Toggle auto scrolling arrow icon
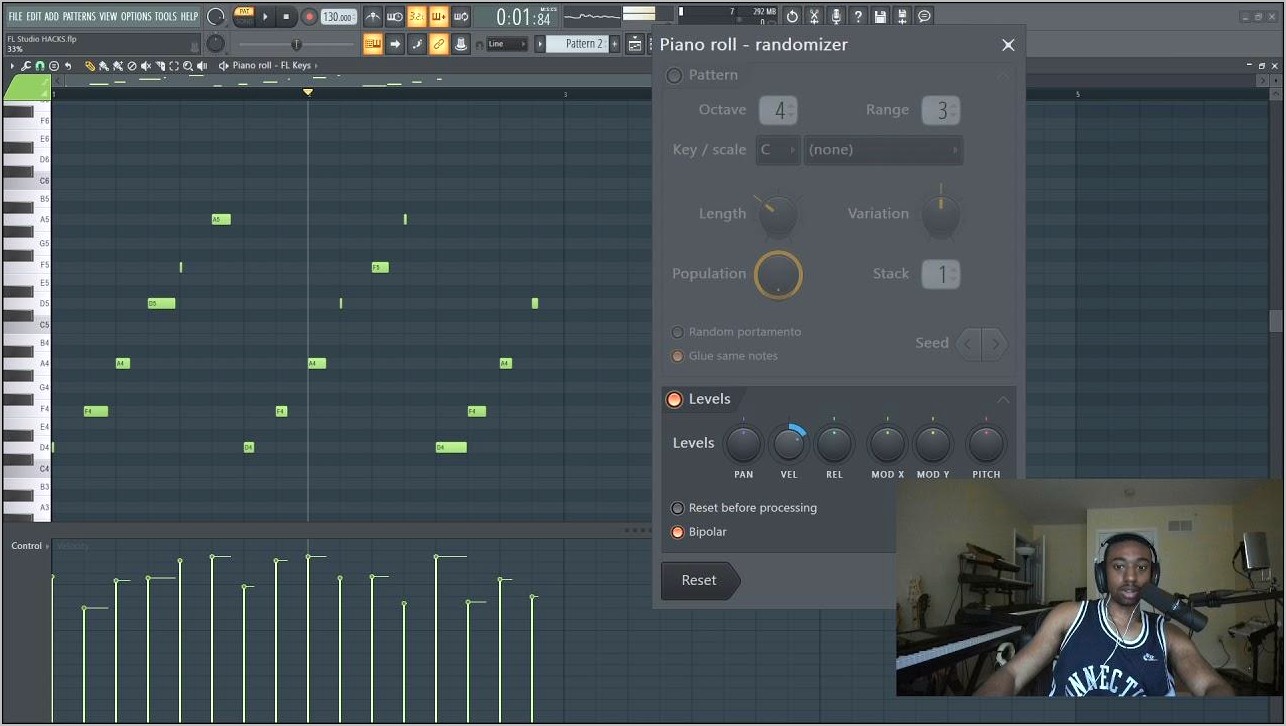This screenshot has height=726, width=1286. coord(394,44)
